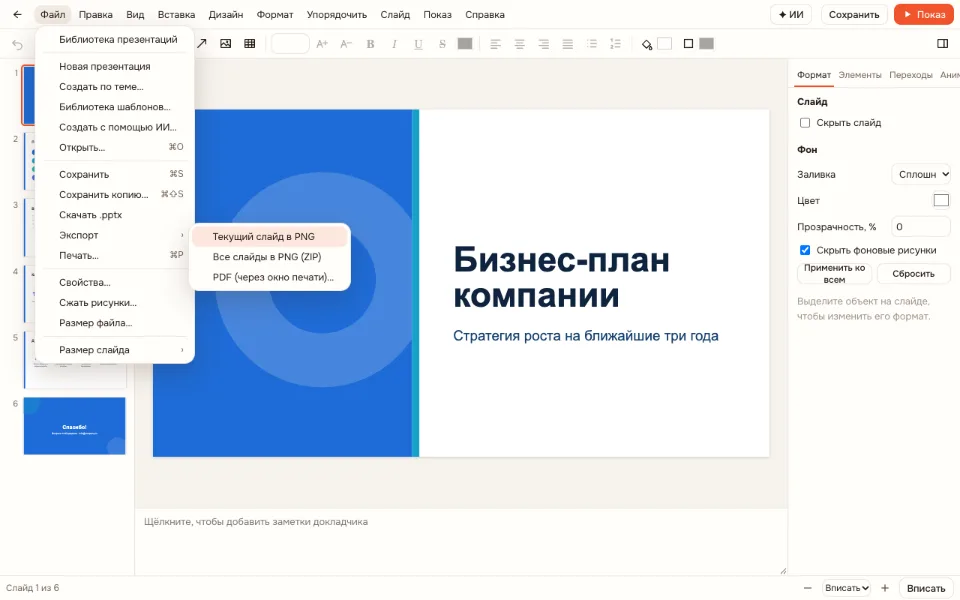
Task: Open the Справка menu
Action: point(485,14)
